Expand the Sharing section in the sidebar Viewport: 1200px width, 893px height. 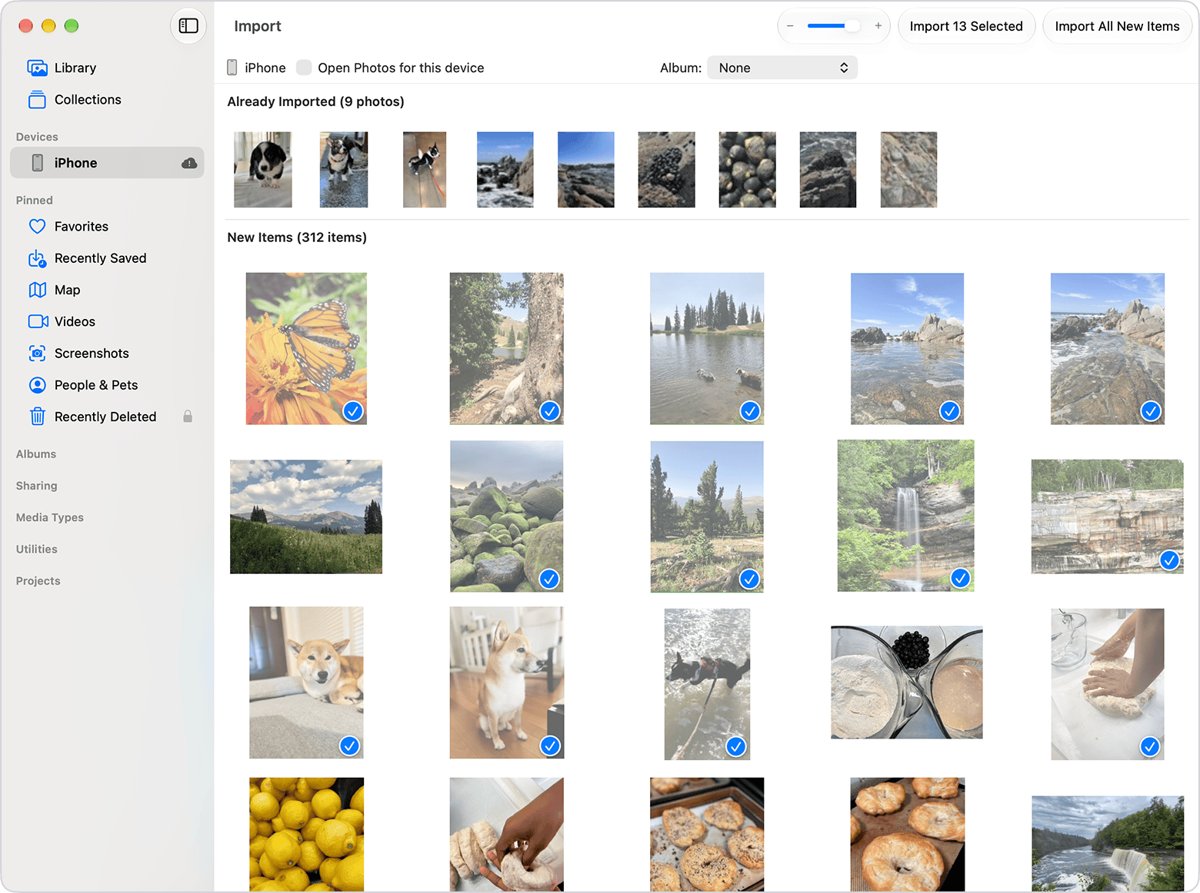36,486
